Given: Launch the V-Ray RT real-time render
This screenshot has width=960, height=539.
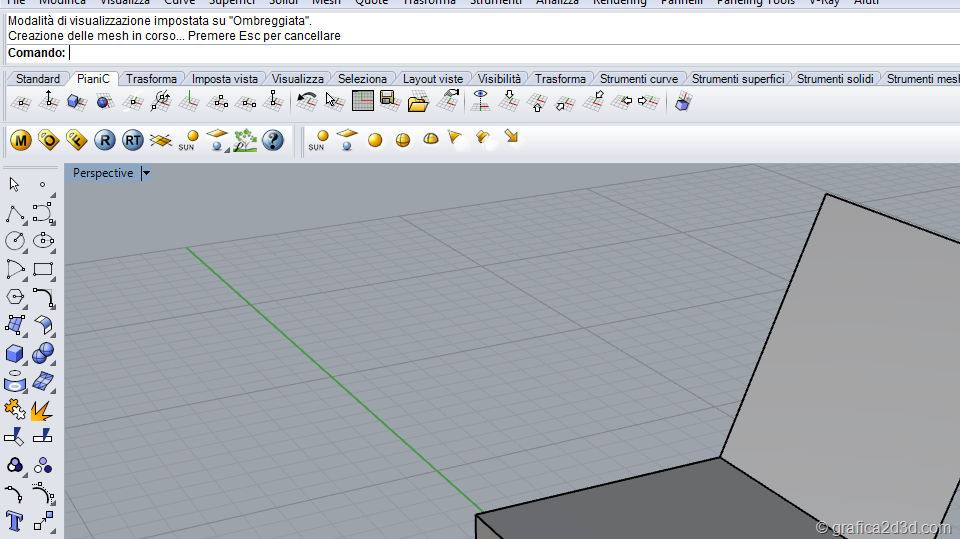Looking at the screenshot, I should coord(133,141).
